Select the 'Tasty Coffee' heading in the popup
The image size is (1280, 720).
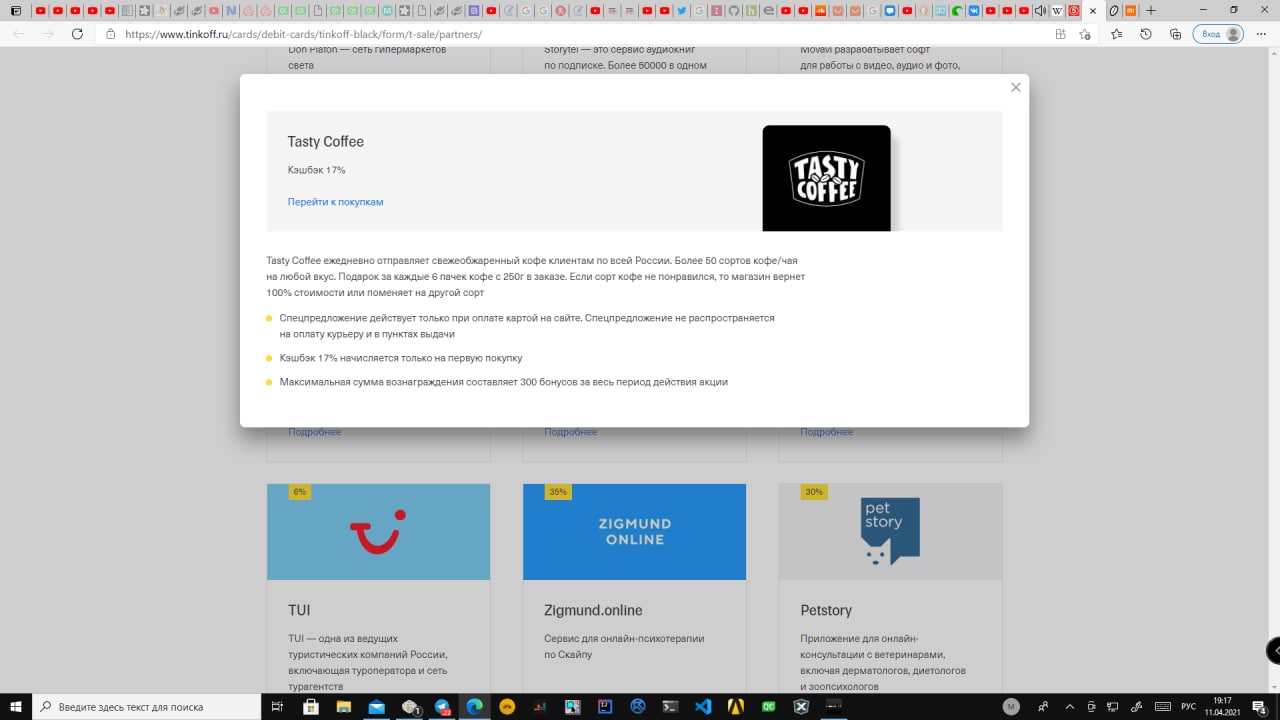[x=326, y=142]
